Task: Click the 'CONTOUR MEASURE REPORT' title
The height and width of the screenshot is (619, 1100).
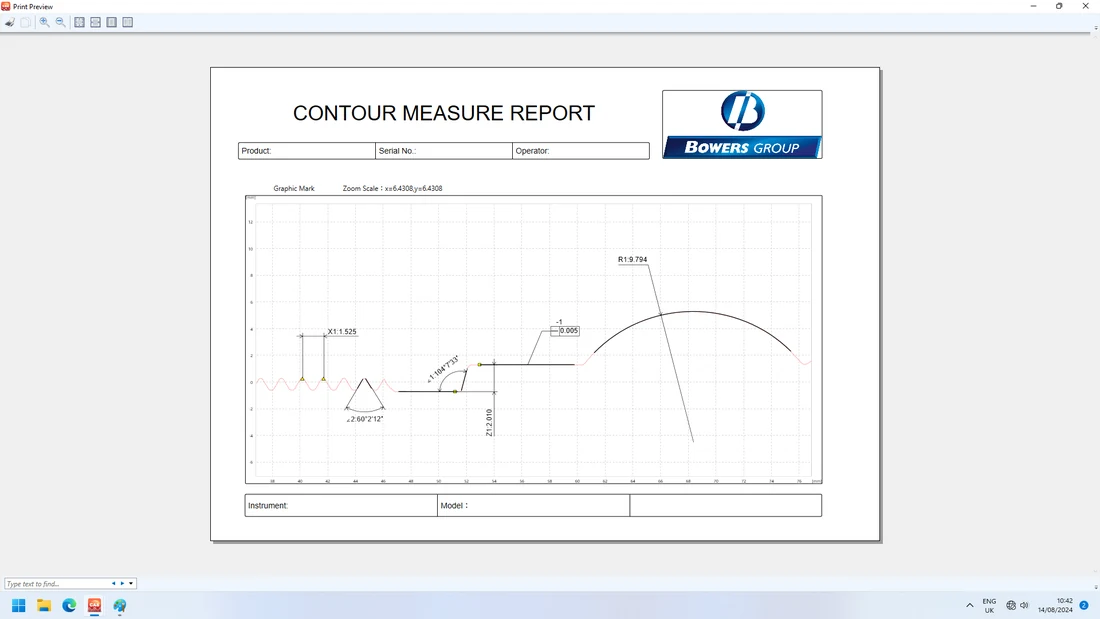Action: [444, 113]
